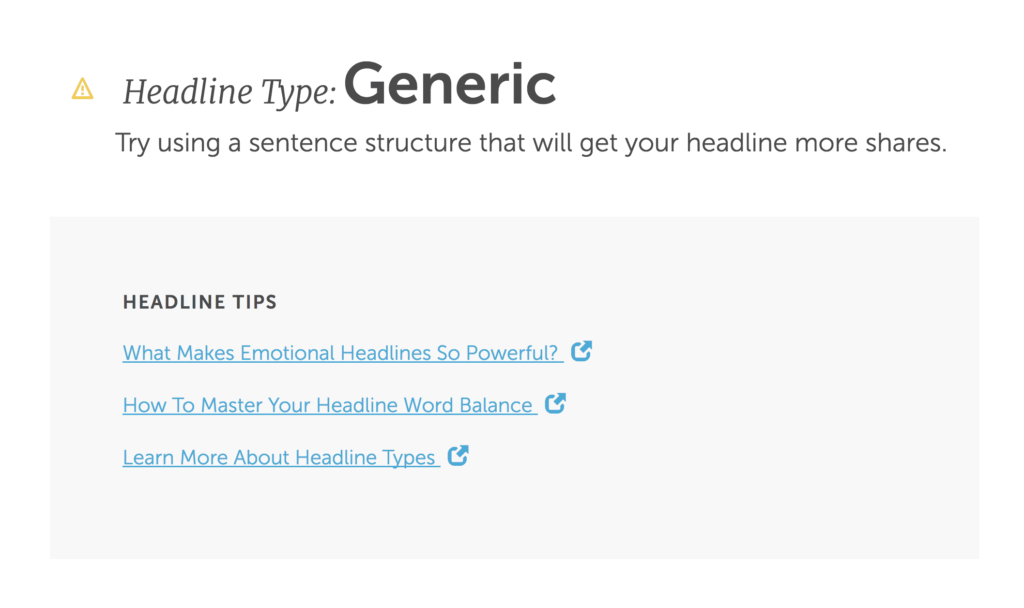Click the "HEADLINE TIPS" section heading

(200, 302)
